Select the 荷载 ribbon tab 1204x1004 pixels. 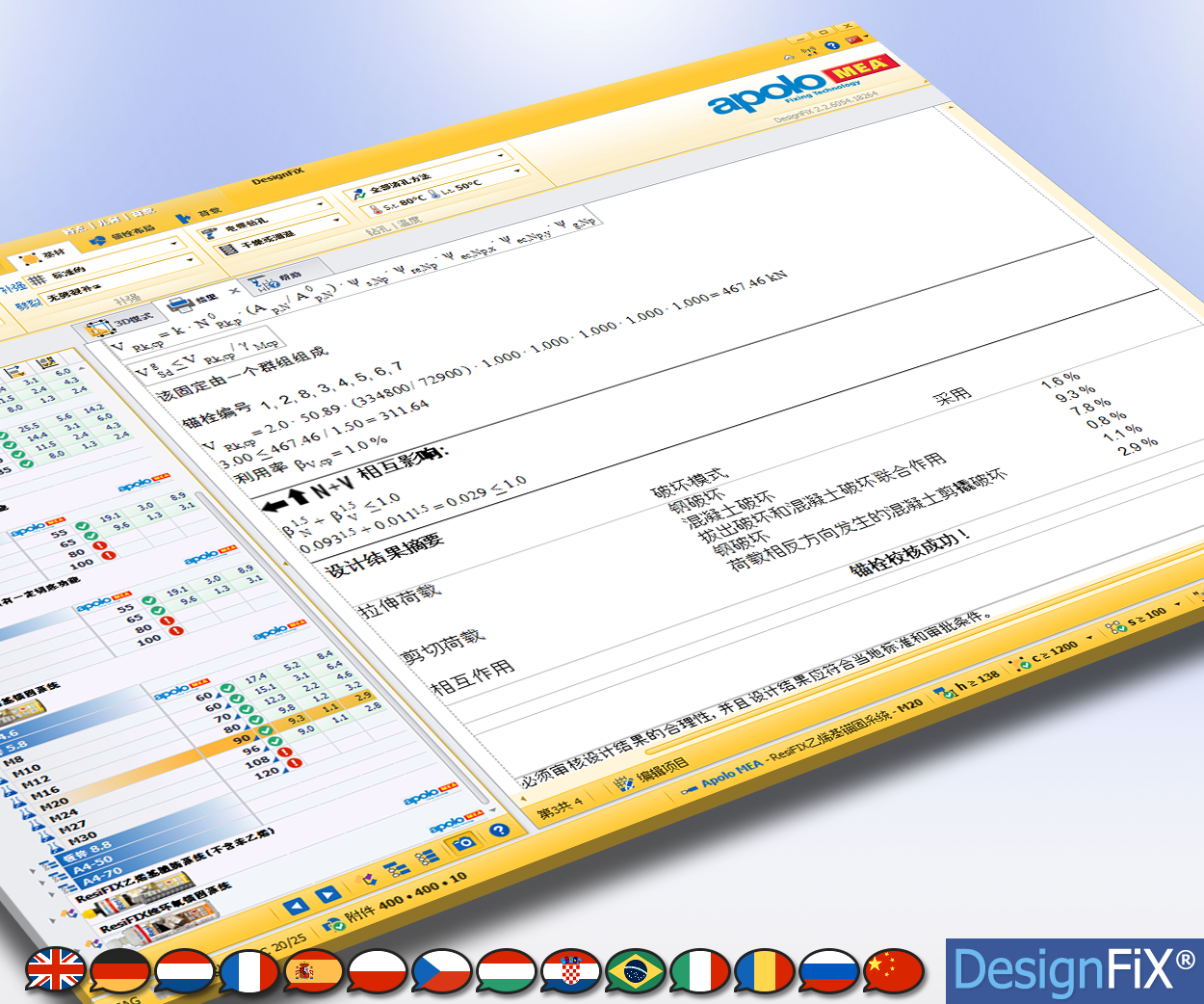199,216
